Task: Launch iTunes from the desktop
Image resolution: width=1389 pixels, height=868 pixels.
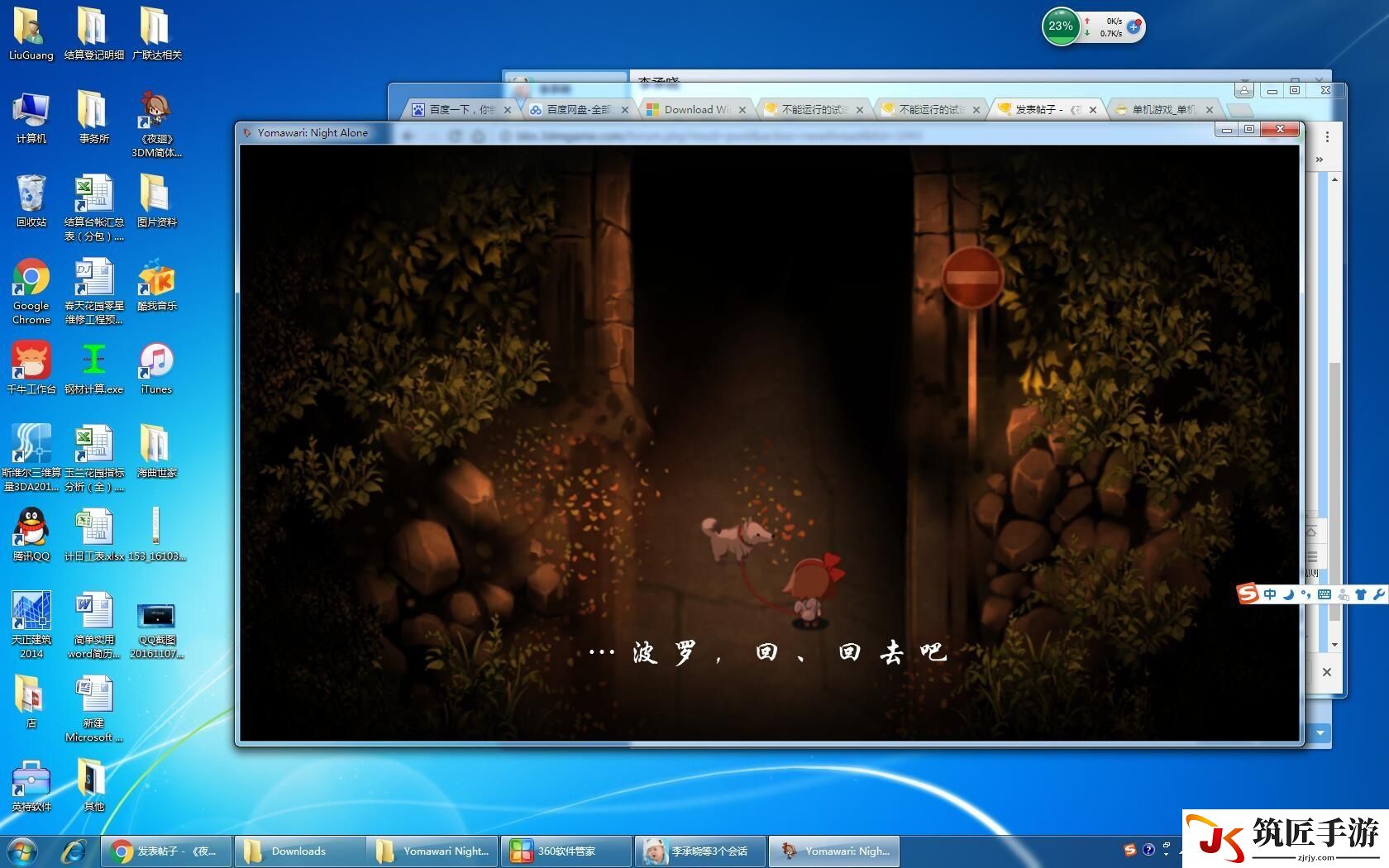Action: click(156, 368)
